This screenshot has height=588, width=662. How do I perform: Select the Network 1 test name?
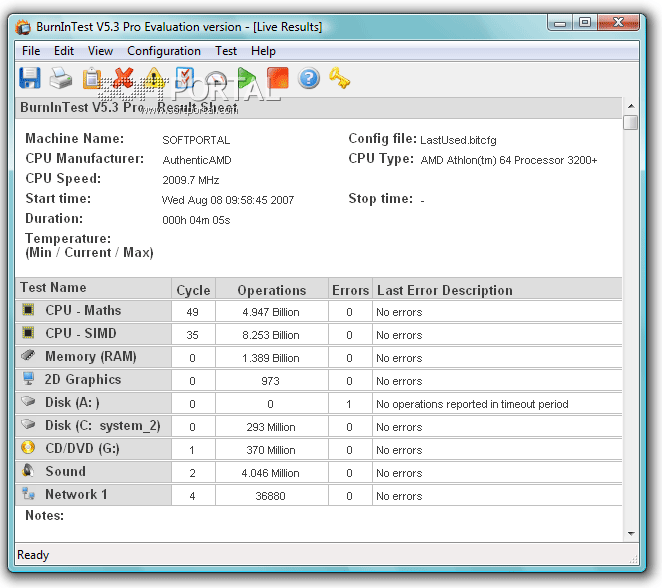pyautogui.click(x=76, y=494)
